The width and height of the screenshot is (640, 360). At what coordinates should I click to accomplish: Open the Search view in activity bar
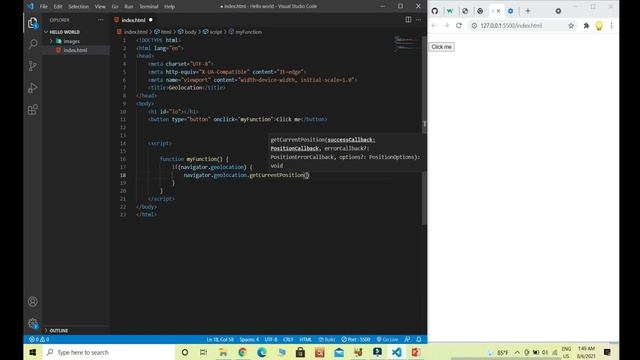tap(33, 44)
